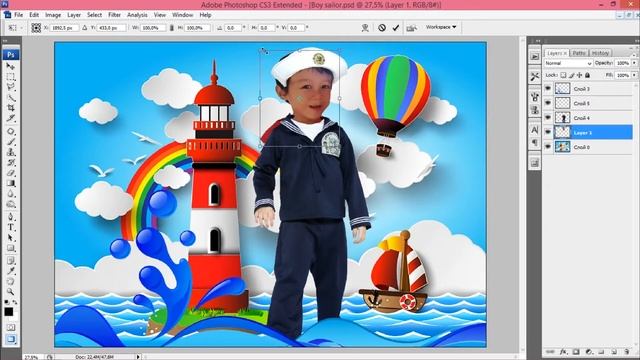
Task: Select the Clone Stamp tool
Action: (11, 152)
